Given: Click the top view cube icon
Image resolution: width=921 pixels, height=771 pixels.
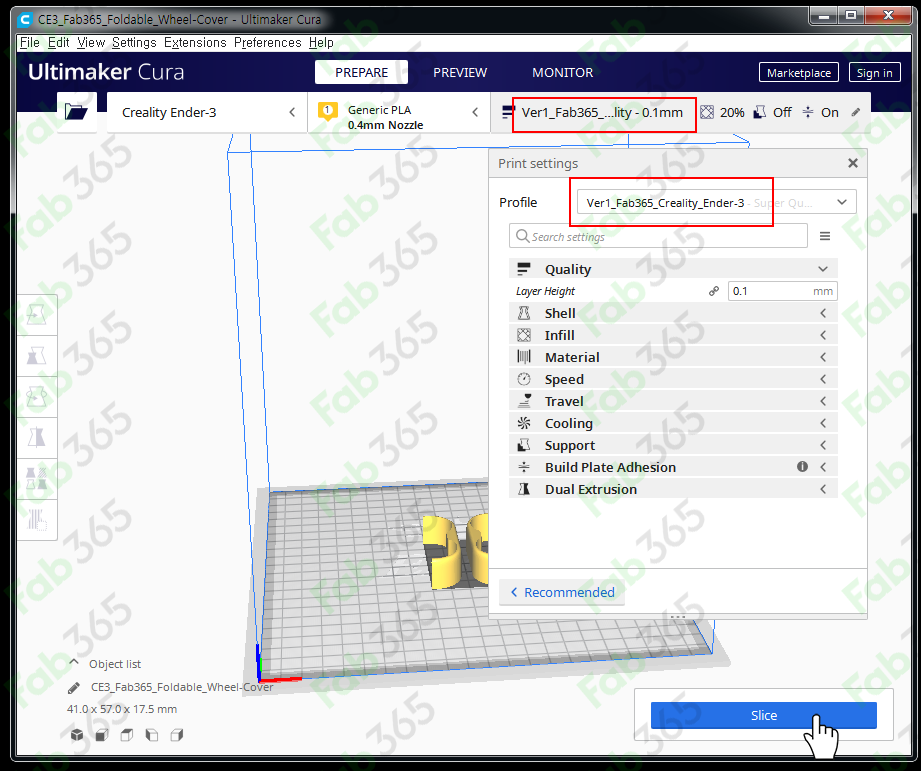Looking at the screenshot, I should (127, 735).
